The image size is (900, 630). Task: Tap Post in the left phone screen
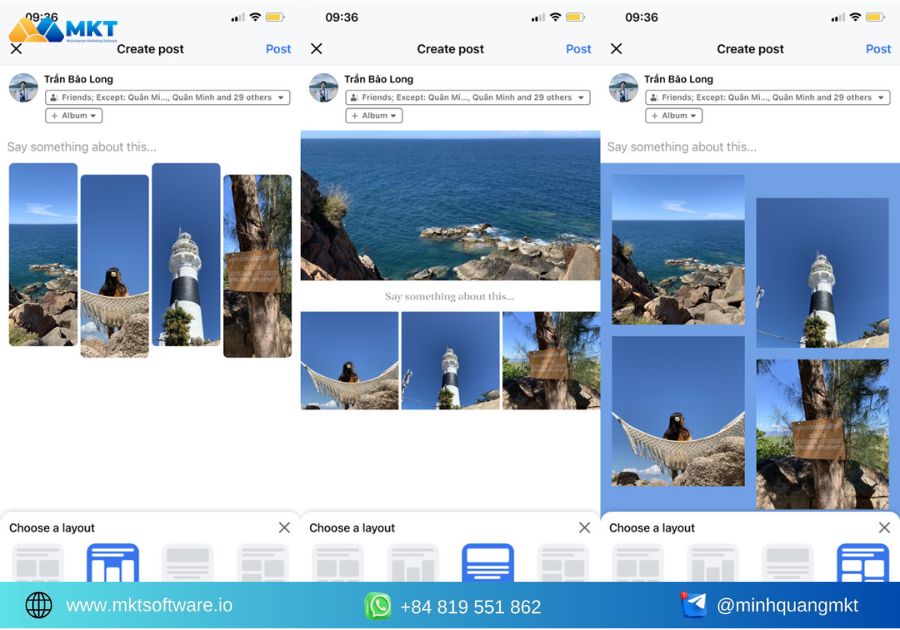tap(278, 49)
